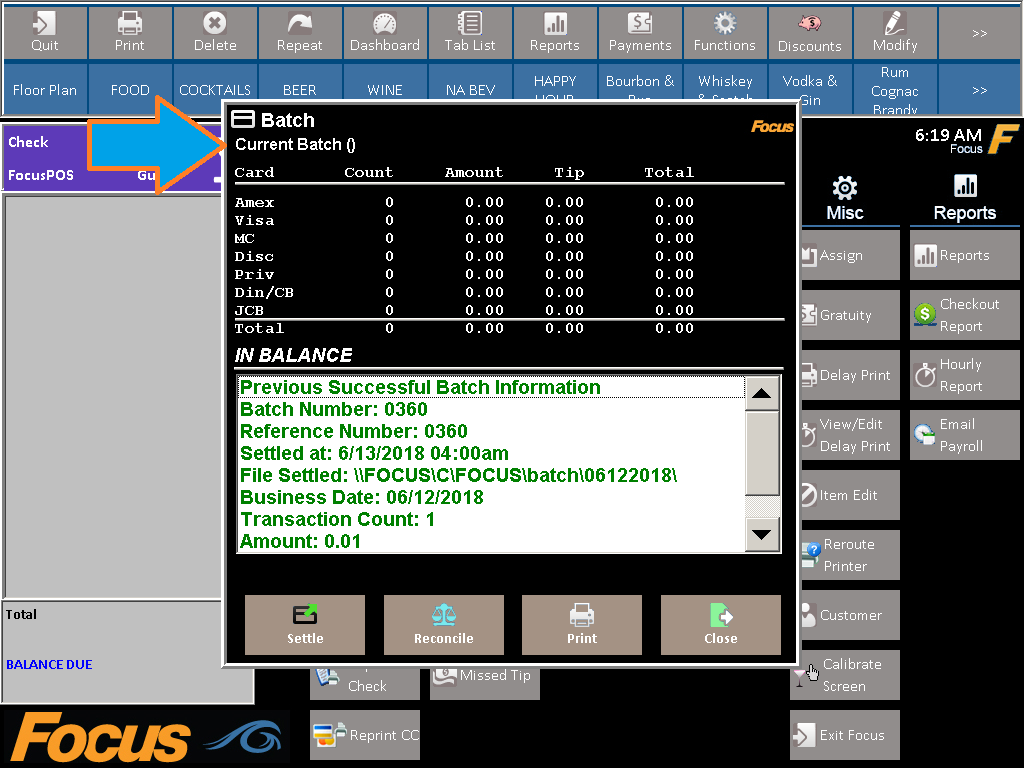Select the Print icon in the top toolbar
The height and width of the screenshot is (768, 1024).
pos(130,33)
